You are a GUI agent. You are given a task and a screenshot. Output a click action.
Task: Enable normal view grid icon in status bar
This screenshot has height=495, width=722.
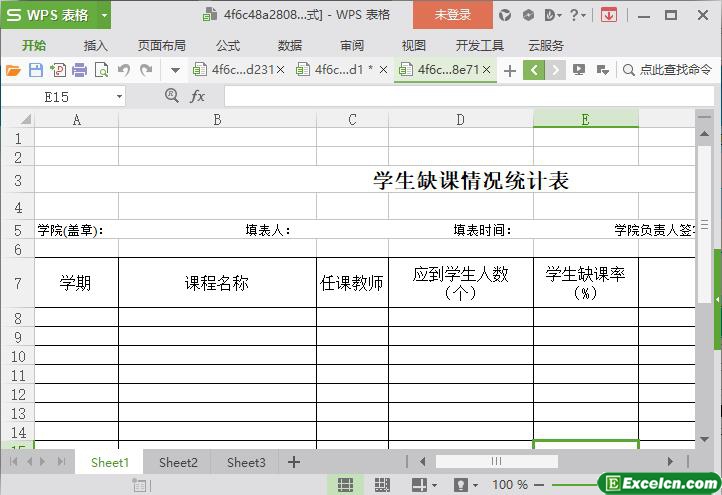coord(345,484)
